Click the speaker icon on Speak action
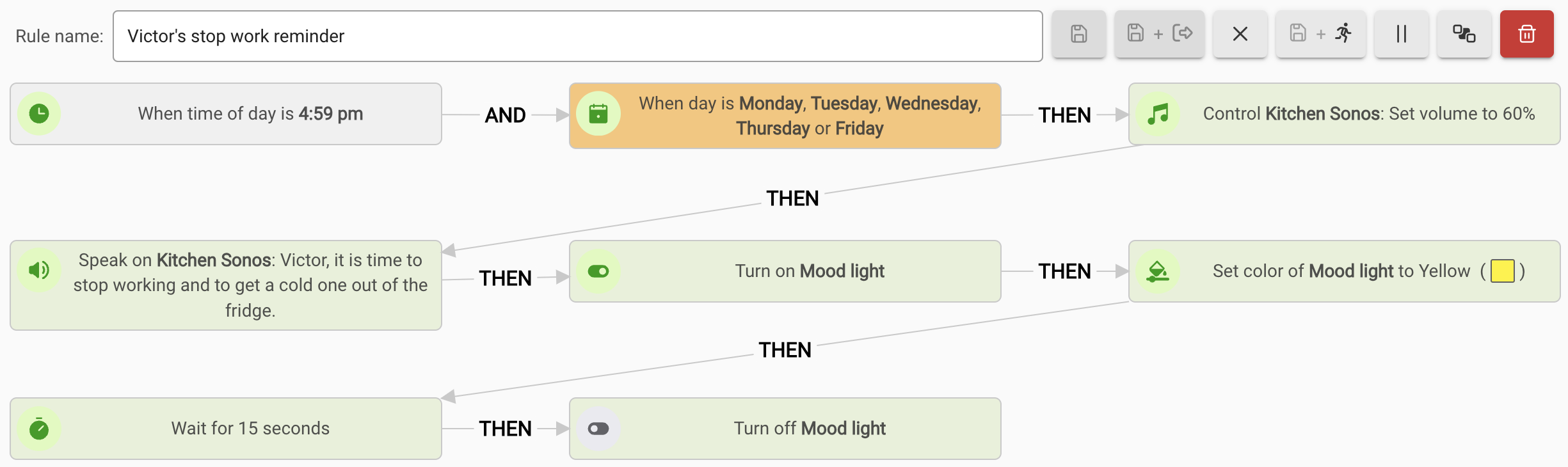Screen dimensions: 1568x467 39,271
